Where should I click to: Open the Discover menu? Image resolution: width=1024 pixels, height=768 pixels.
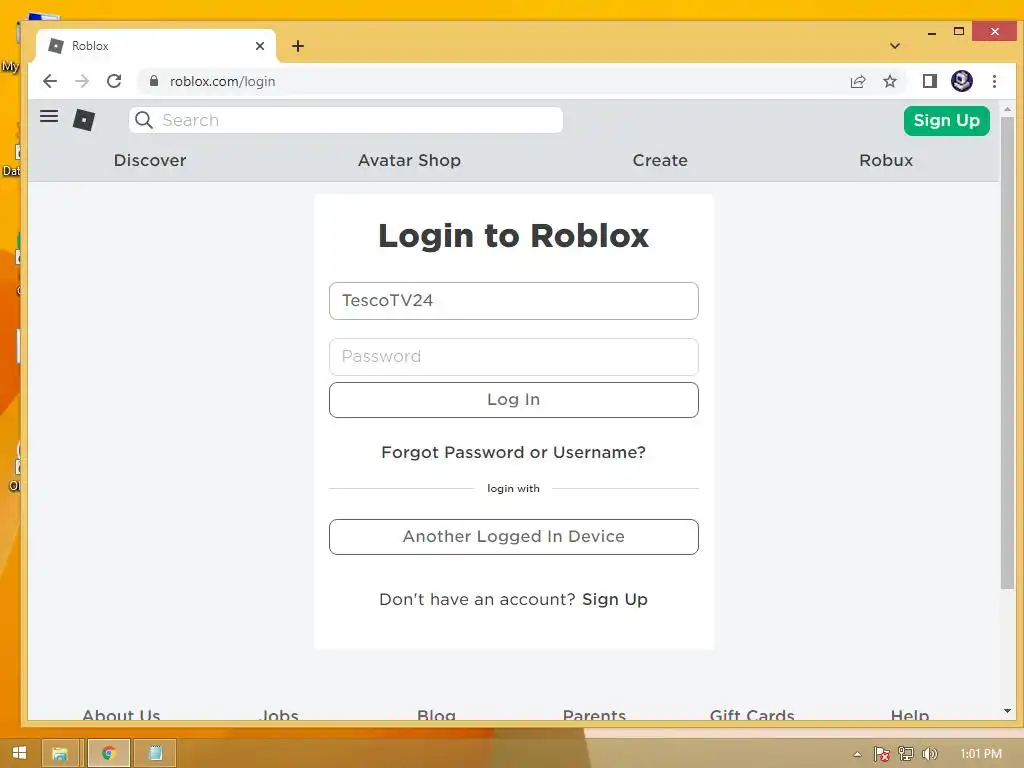pos(150,160)
